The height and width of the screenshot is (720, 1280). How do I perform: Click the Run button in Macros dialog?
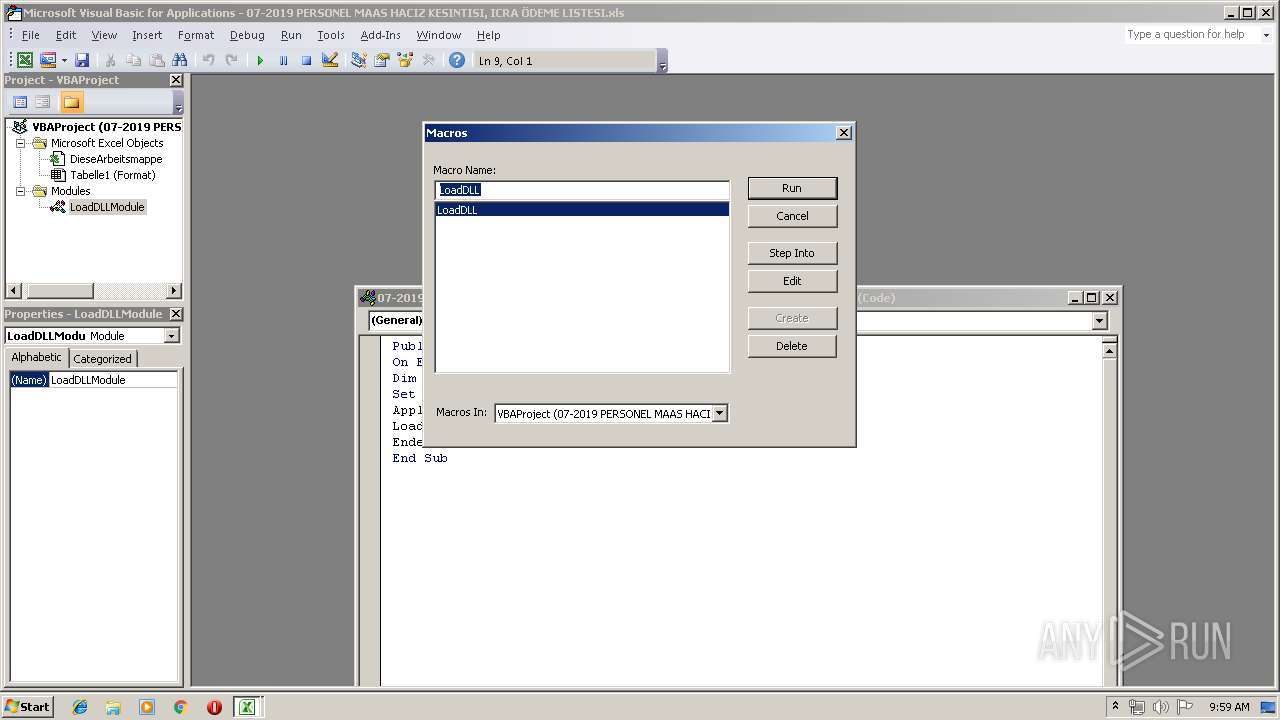[792, 188]
